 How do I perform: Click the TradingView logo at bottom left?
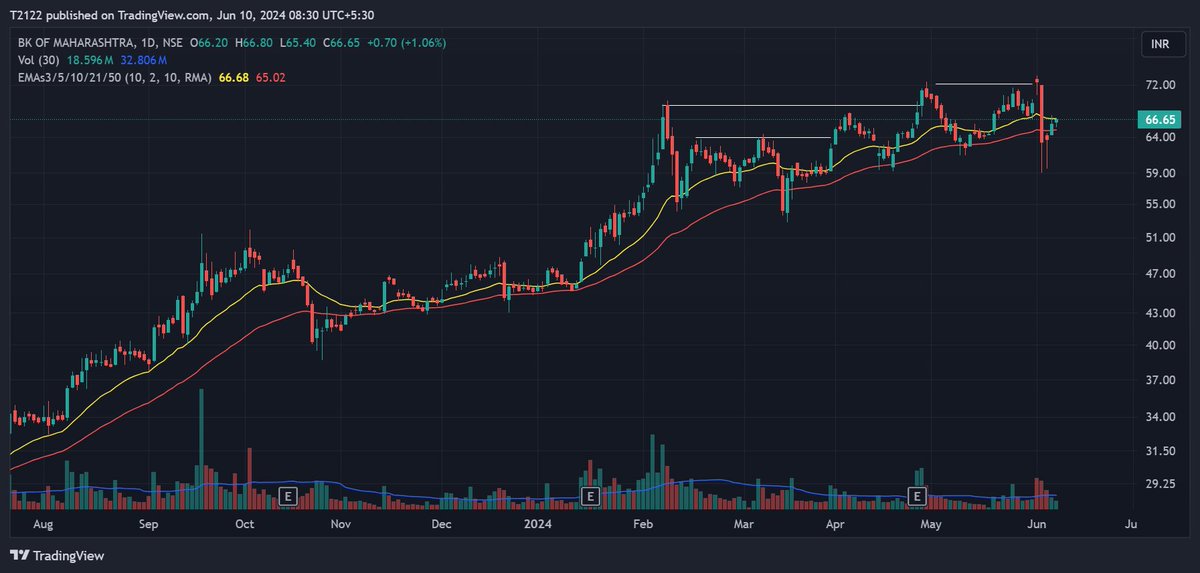(x=57, y=555)
